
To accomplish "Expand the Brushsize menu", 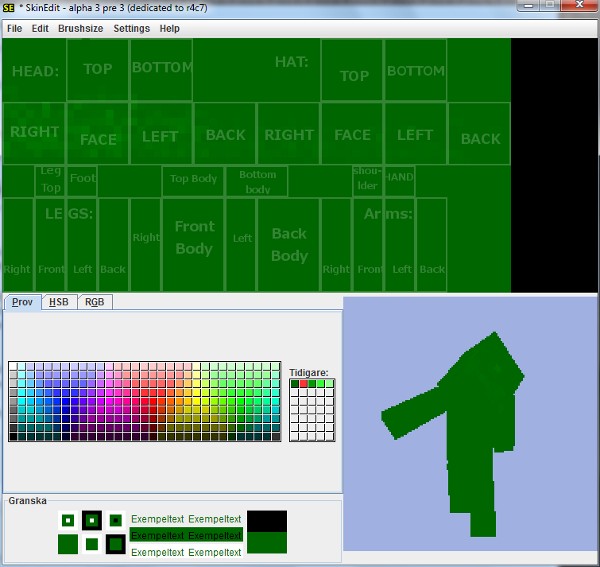I will 80,29.
